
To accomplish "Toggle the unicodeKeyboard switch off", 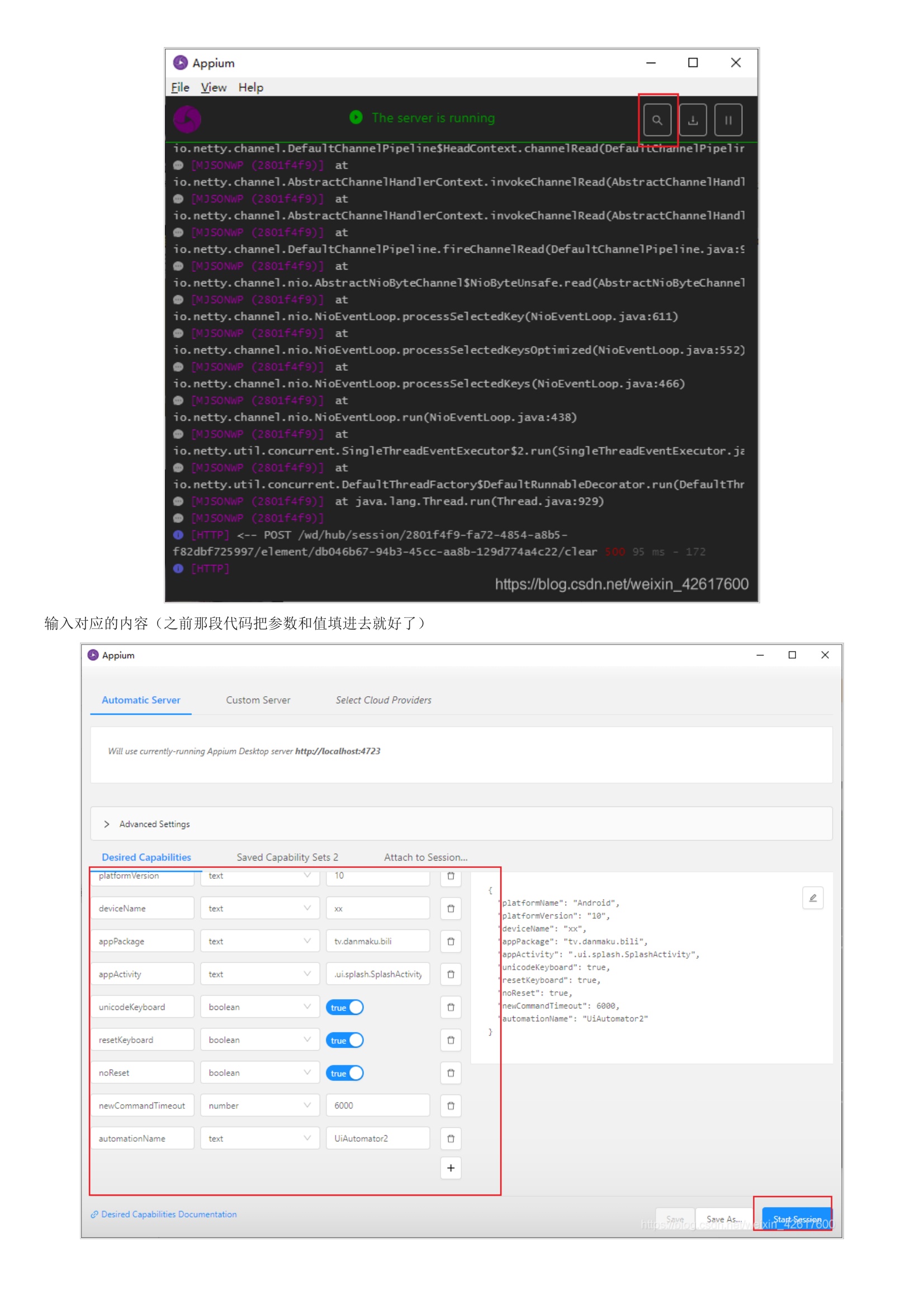I will click(344, 1007).
